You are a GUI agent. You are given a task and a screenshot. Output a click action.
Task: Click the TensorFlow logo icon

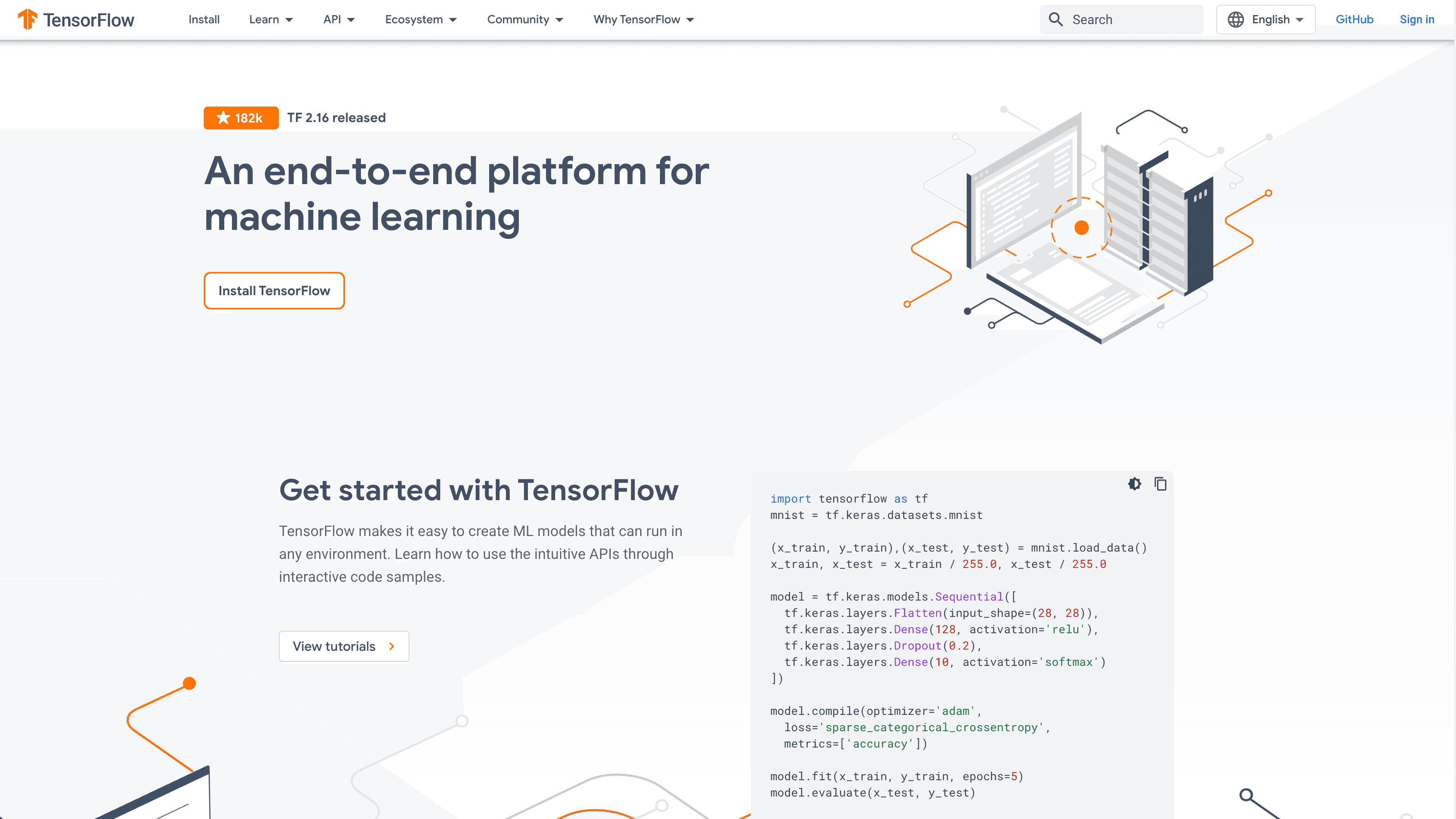[x=28, y=20]
